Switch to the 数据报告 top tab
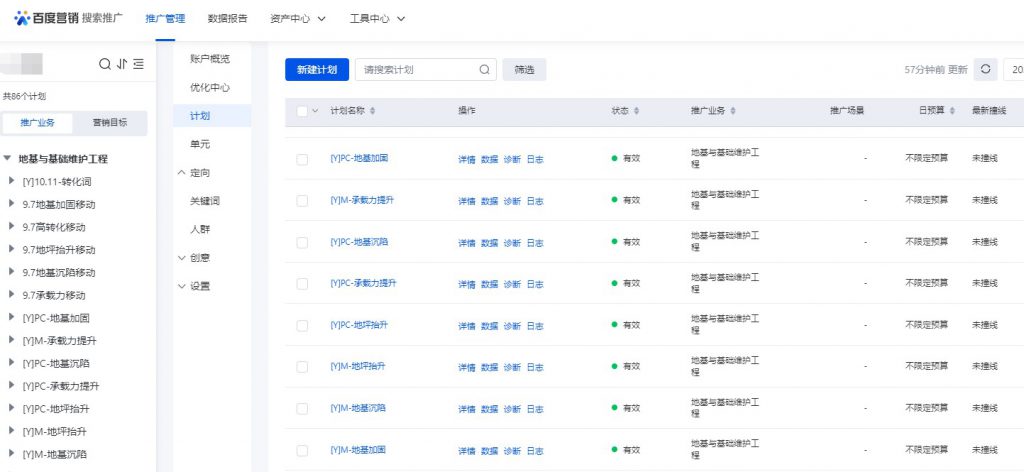This screenshot has height=472, width=1024. point(228,19)
